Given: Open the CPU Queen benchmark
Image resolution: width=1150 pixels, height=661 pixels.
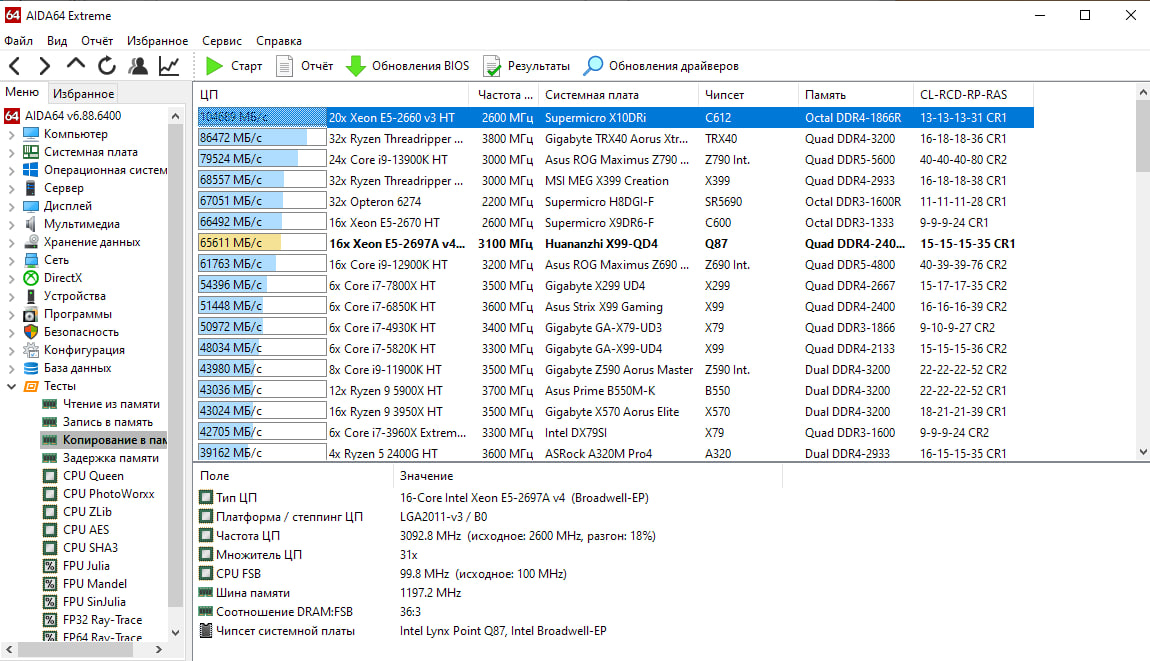Looking at the screenshot, I should click(93, 476).
